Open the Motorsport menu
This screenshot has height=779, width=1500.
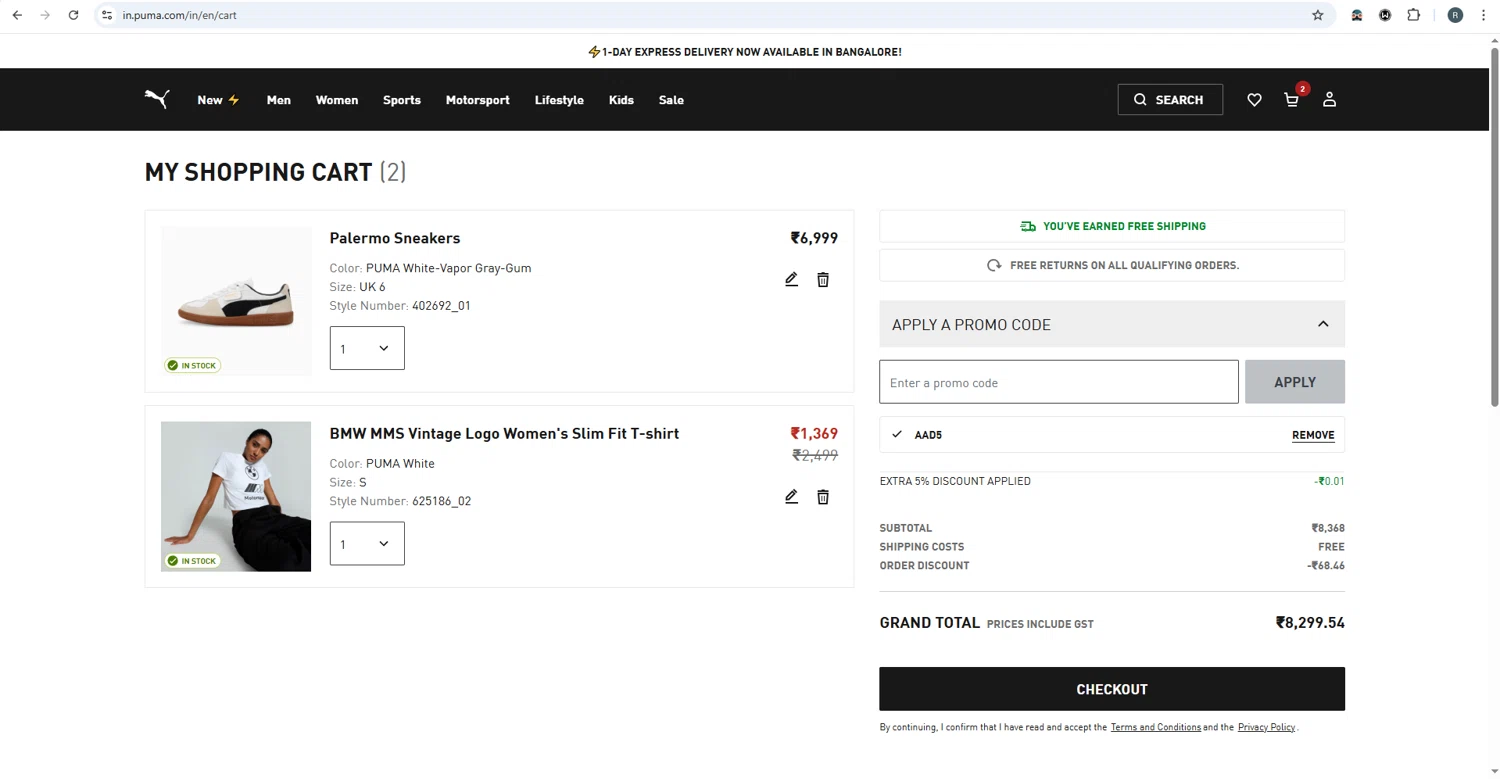point(477,100)
